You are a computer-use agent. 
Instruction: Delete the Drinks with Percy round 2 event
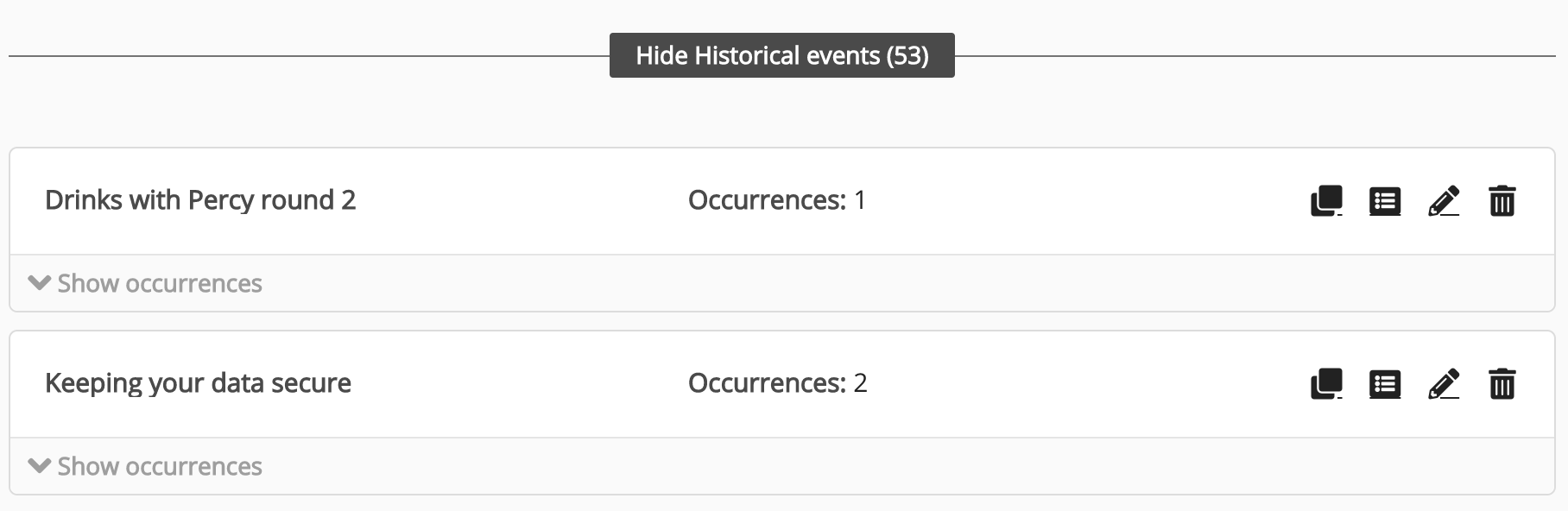pyautogui.click(x=1502, y=201)
